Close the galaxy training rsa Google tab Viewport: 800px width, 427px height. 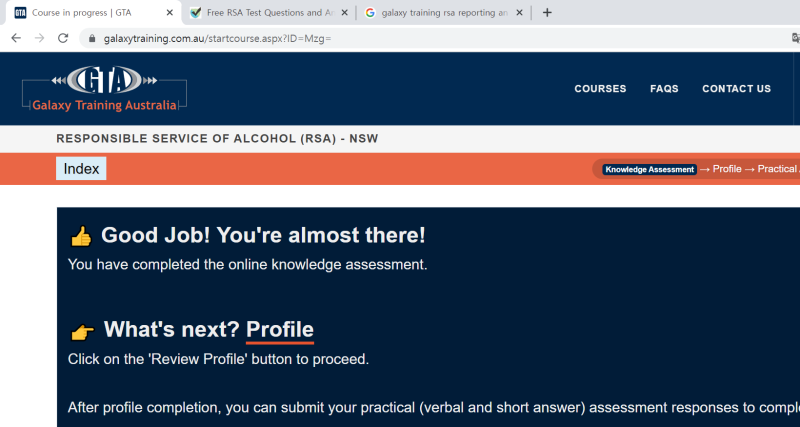tap(519, 13)
